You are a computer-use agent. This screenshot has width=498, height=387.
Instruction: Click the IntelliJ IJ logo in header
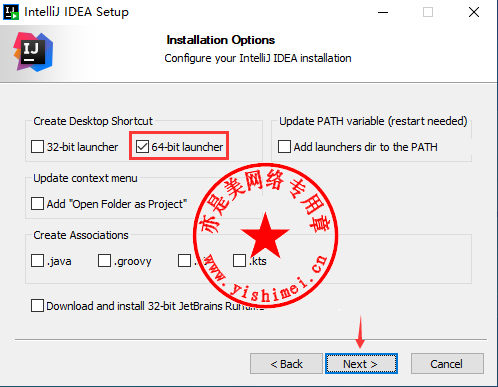[33, 52]
